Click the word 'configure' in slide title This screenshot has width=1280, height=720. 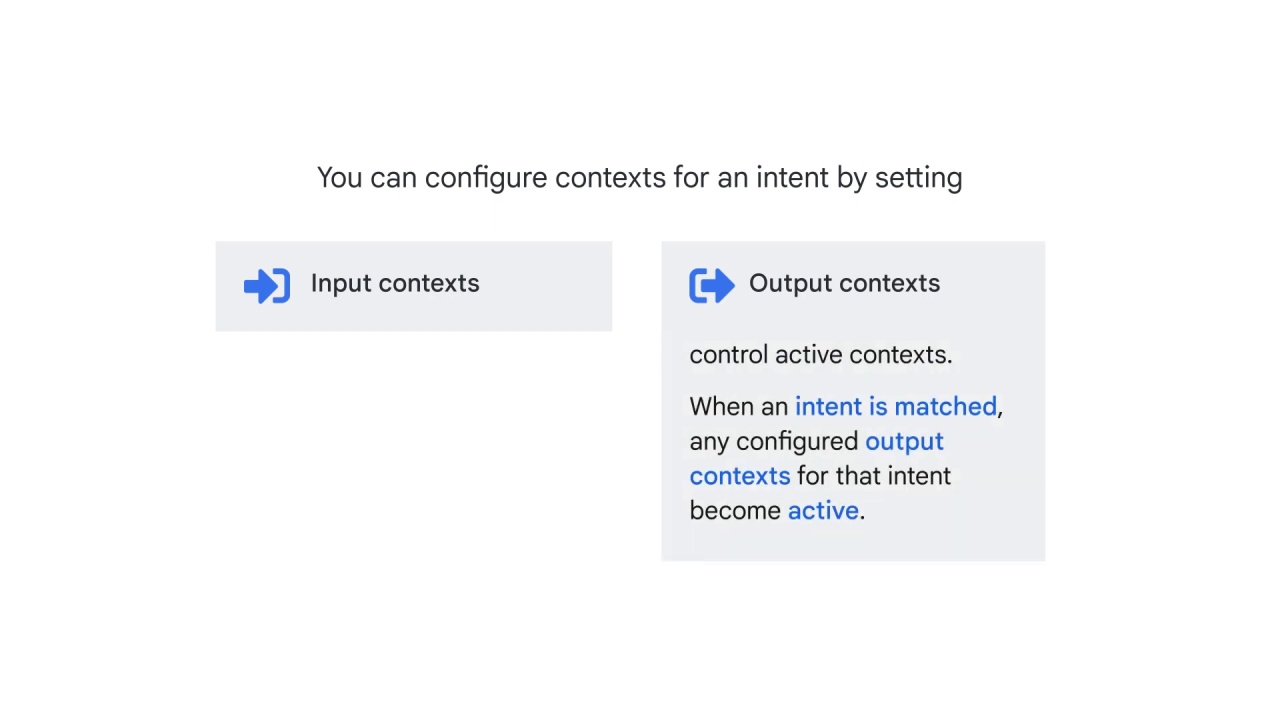coord(486,179)
